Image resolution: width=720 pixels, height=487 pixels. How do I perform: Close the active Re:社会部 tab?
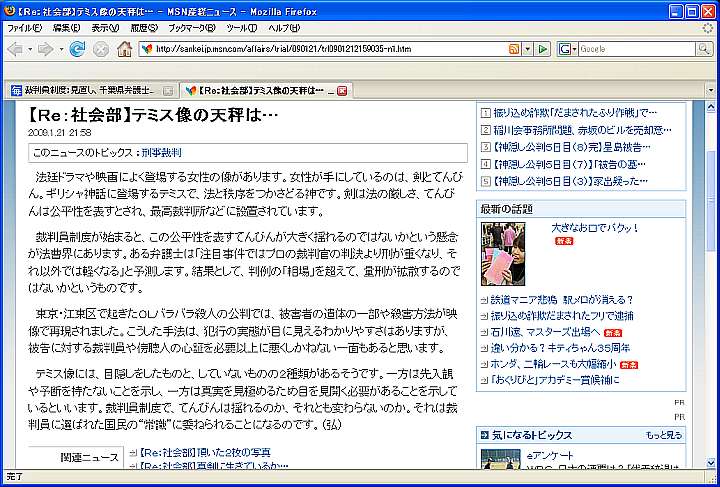coord(342,90)
